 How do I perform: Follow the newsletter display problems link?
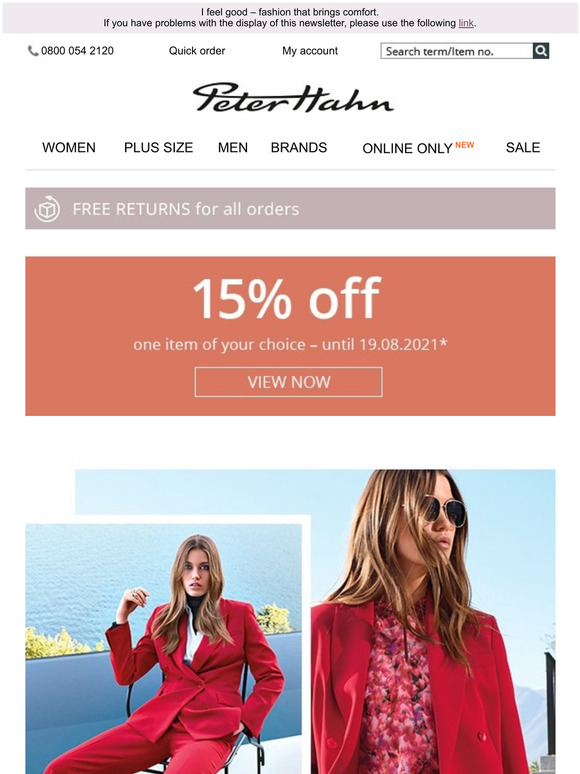(466, 23)
